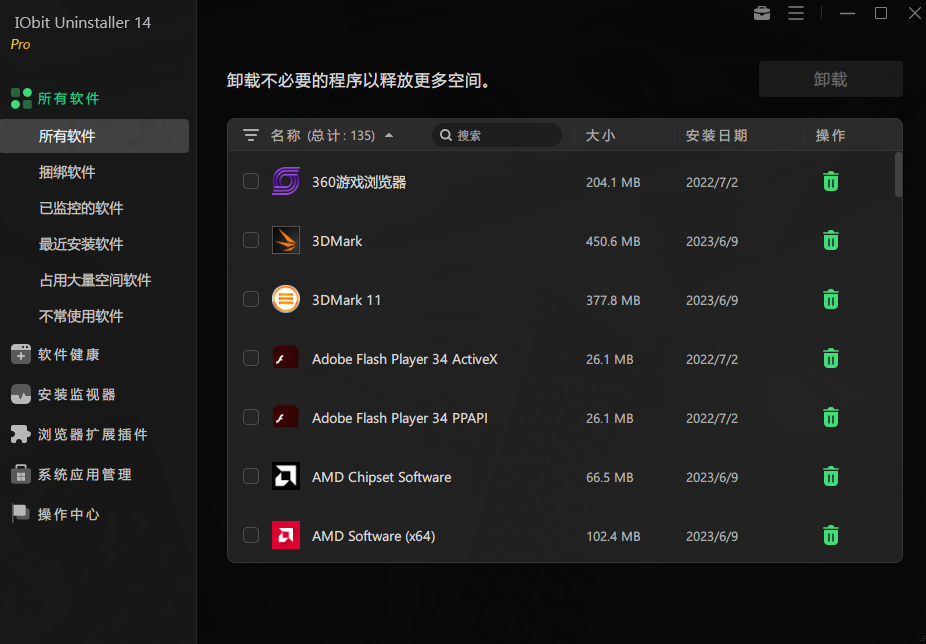
Task: Click the printer icon in the title bar
Action: pyautogui.click(x=761, y=13)
